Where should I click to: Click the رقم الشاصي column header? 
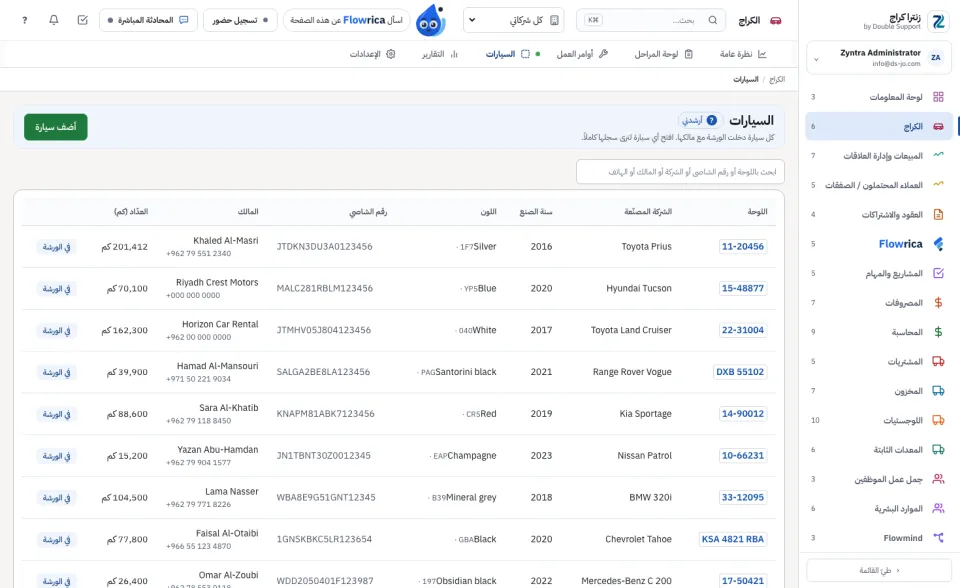pyautogui.click(x=368, y=212)
